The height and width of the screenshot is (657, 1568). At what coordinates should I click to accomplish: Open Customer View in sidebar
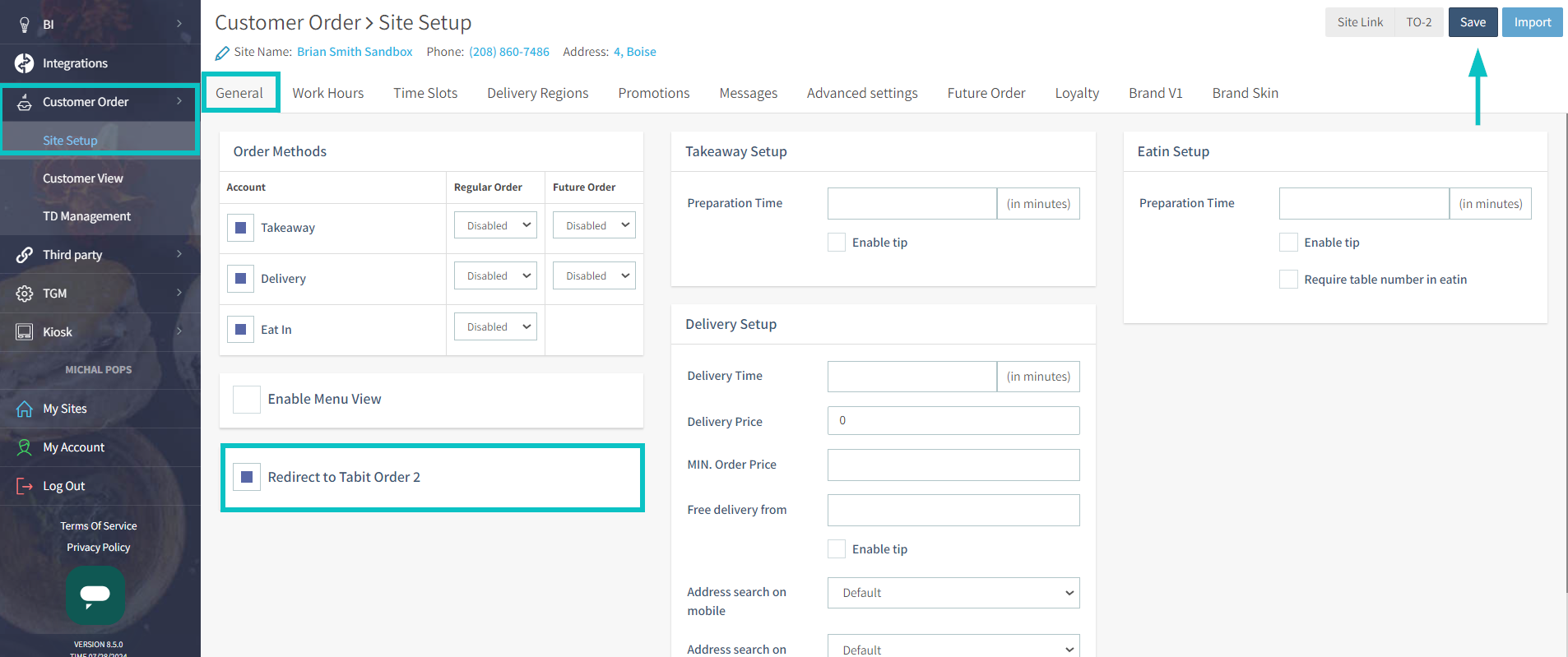pos(82,178)
